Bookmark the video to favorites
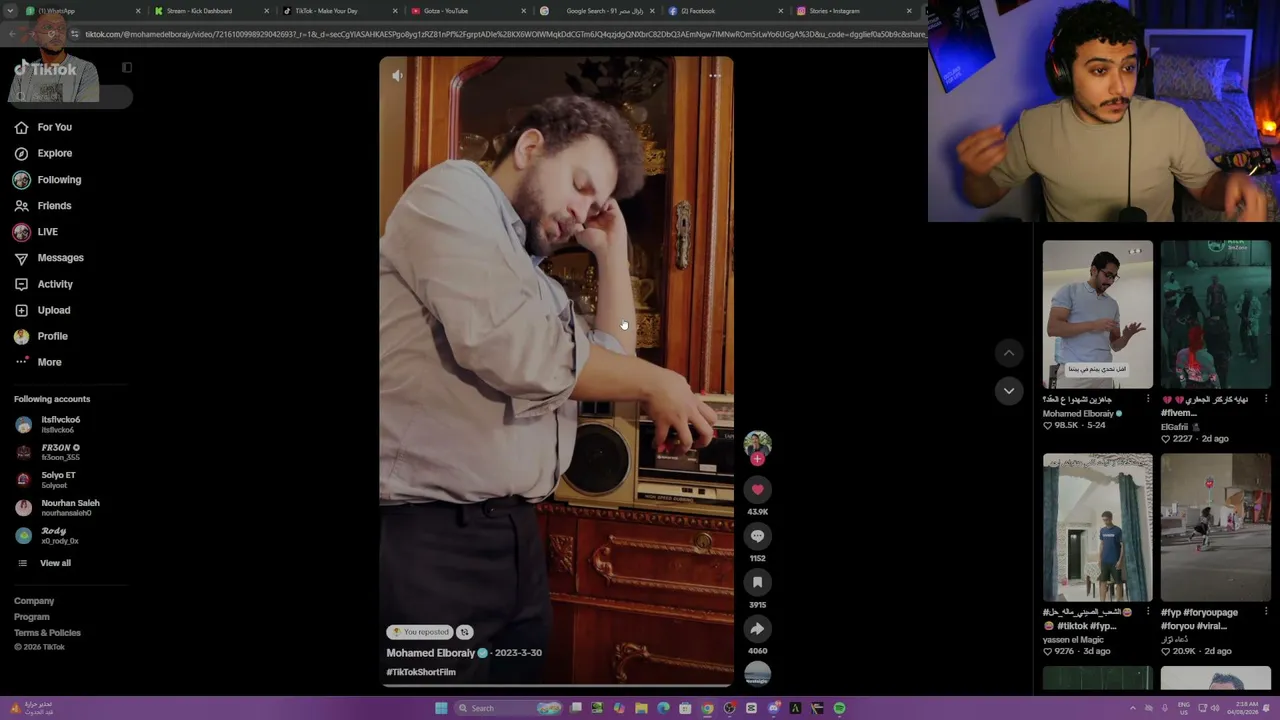This screenshot has height=720, width=1280. pos(757,582)
